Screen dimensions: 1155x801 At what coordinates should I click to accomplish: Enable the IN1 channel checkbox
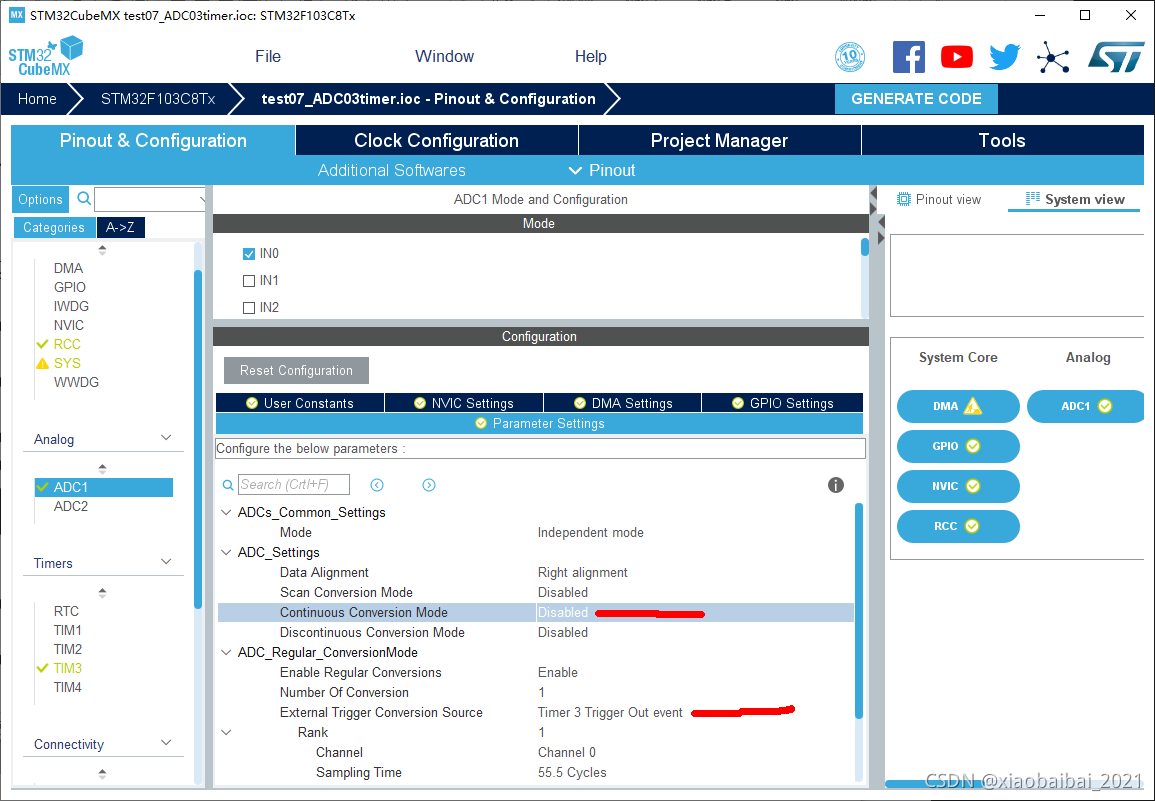(x=249, y=281)
